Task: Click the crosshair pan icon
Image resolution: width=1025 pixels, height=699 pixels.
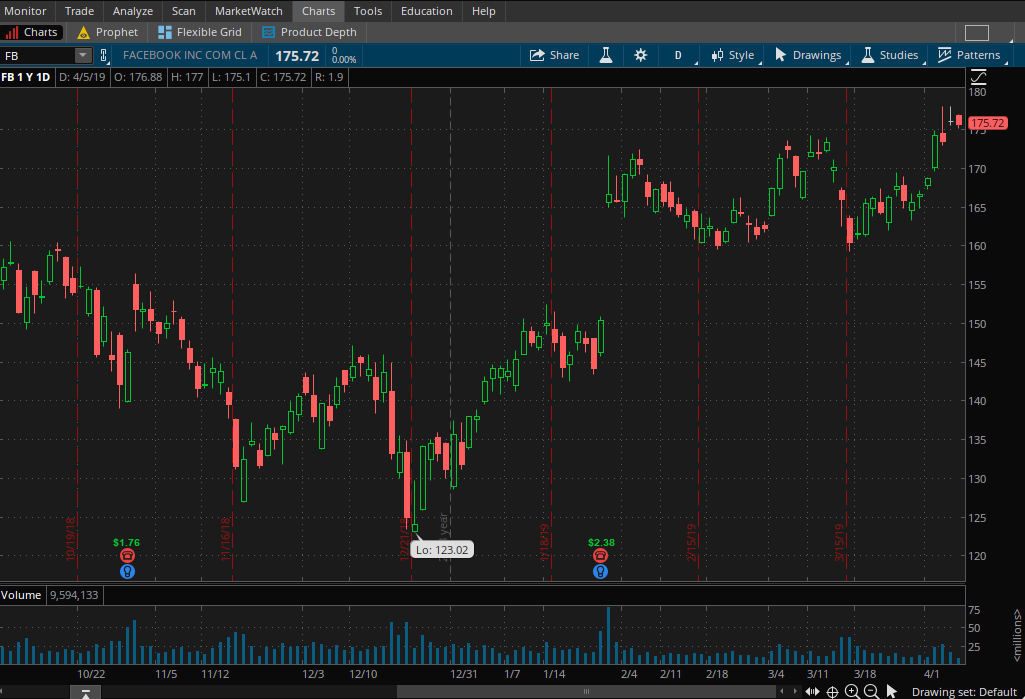Action: point(832,692)
